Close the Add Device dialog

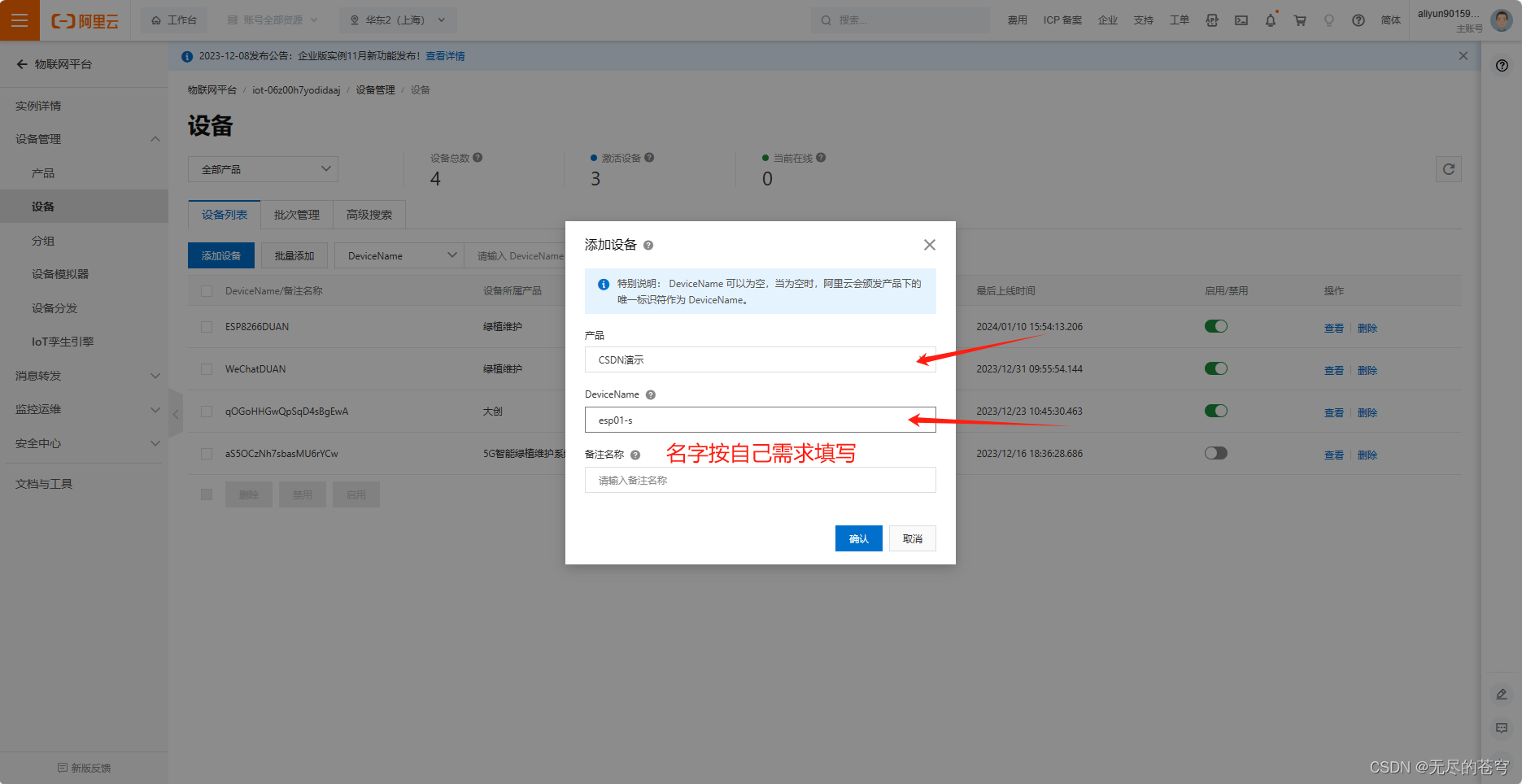click(x=929, y=245)
